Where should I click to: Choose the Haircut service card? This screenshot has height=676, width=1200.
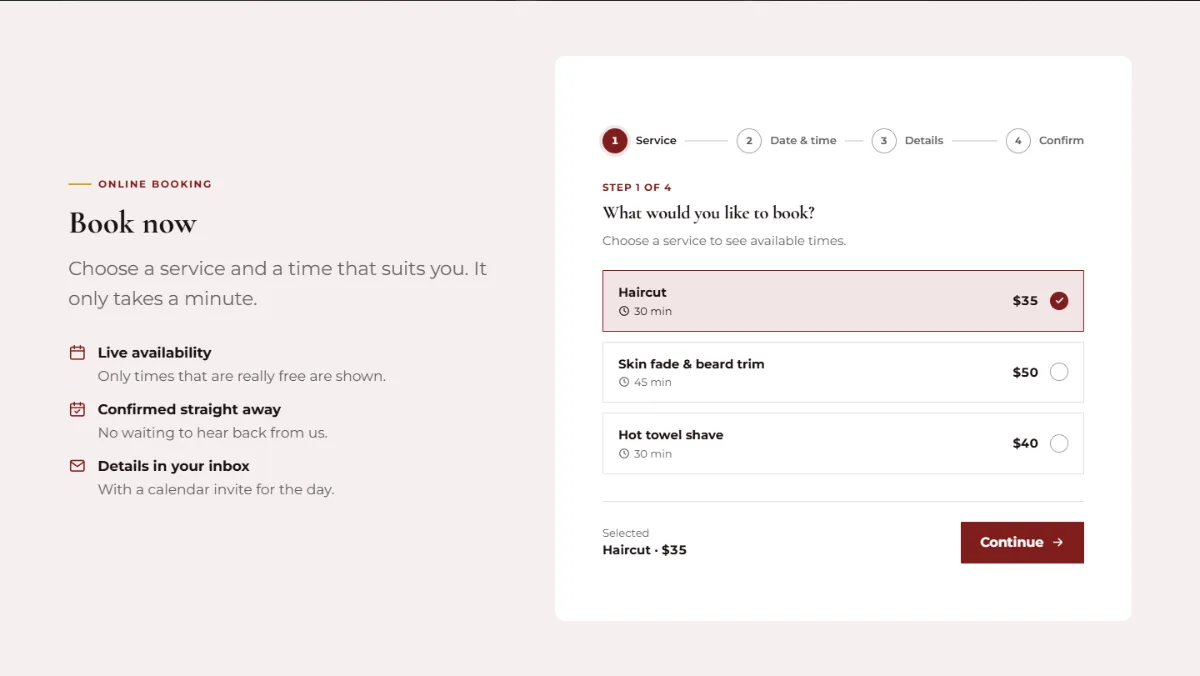[x=843, y=301]
